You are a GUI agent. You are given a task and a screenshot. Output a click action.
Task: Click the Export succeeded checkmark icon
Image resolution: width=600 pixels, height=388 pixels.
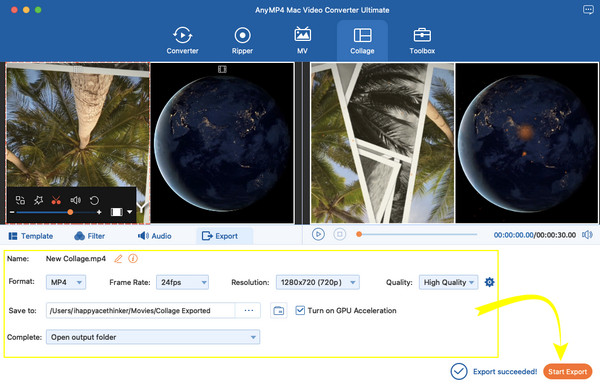click(x=459, y=372)
